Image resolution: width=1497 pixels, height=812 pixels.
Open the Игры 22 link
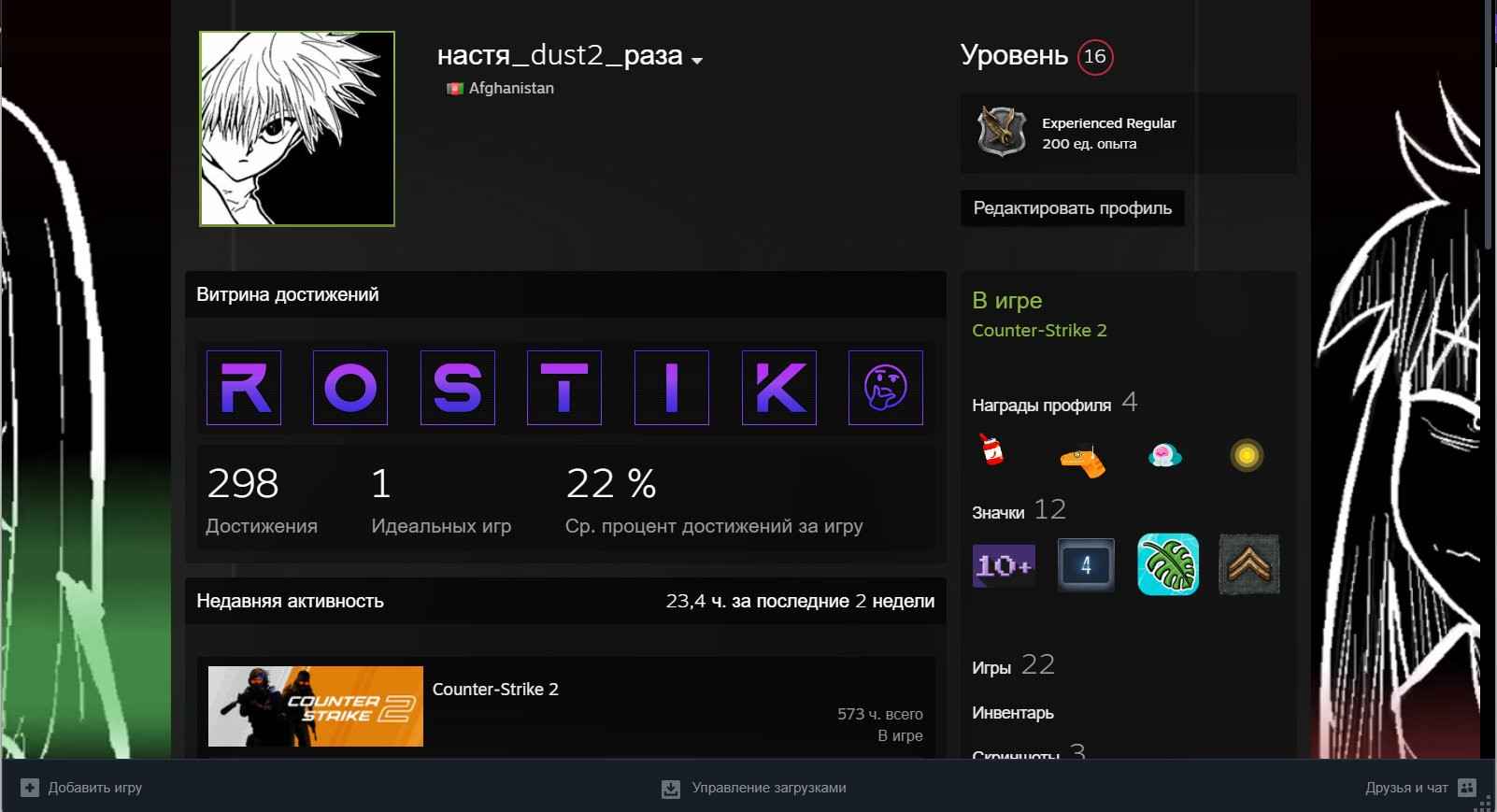[x=1013, y=665]
